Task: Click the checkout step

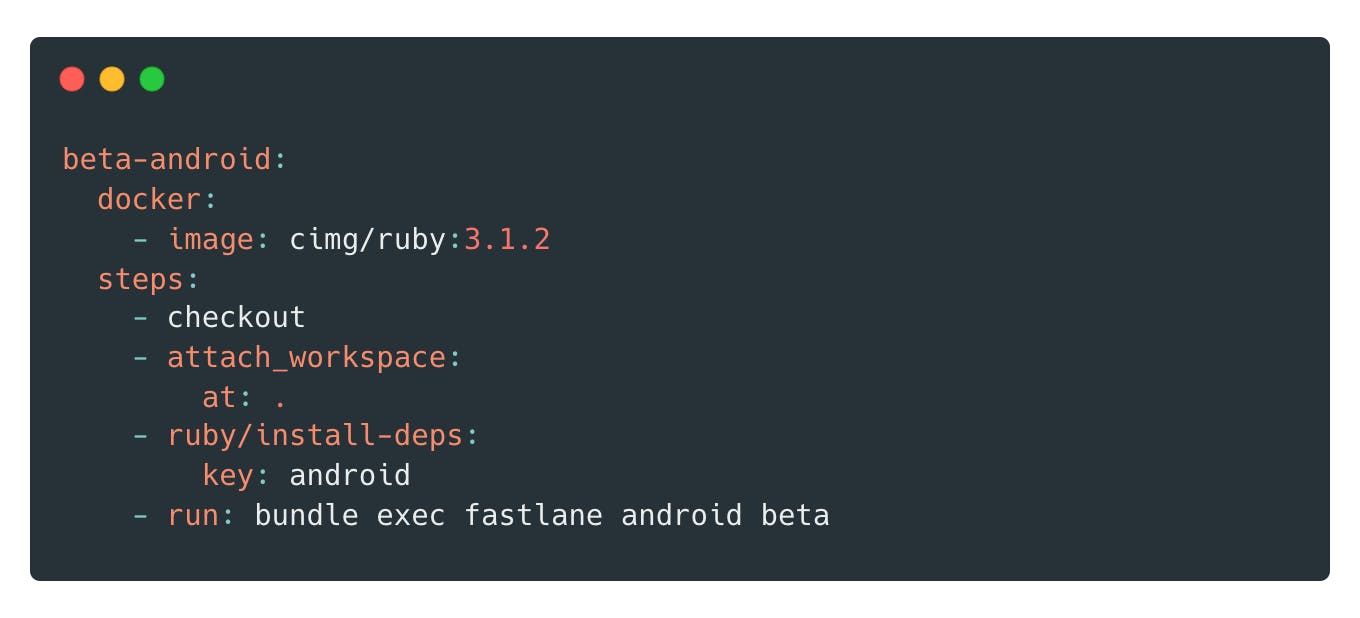Action: [236, 318]
